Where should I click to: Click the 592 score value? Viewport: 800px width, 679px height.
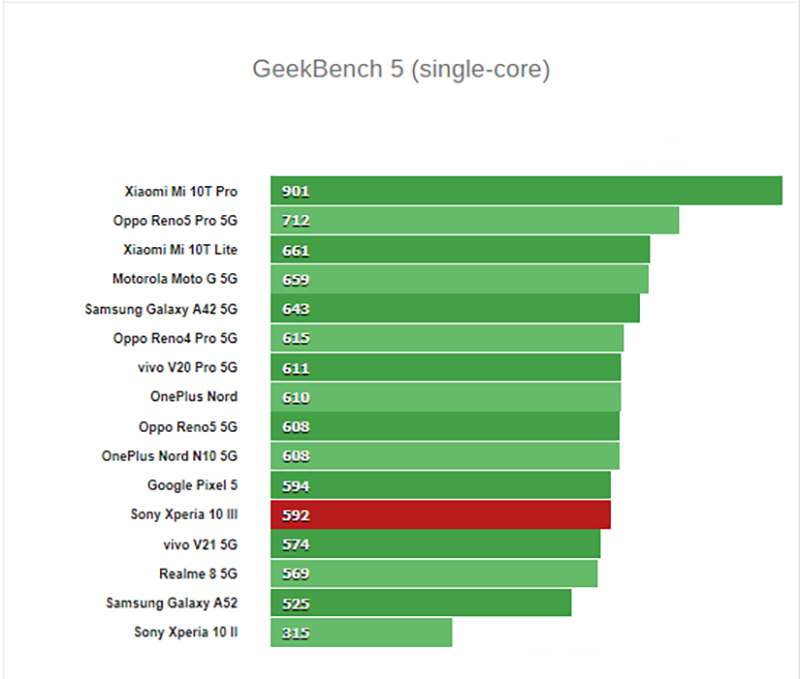point(295,515)
